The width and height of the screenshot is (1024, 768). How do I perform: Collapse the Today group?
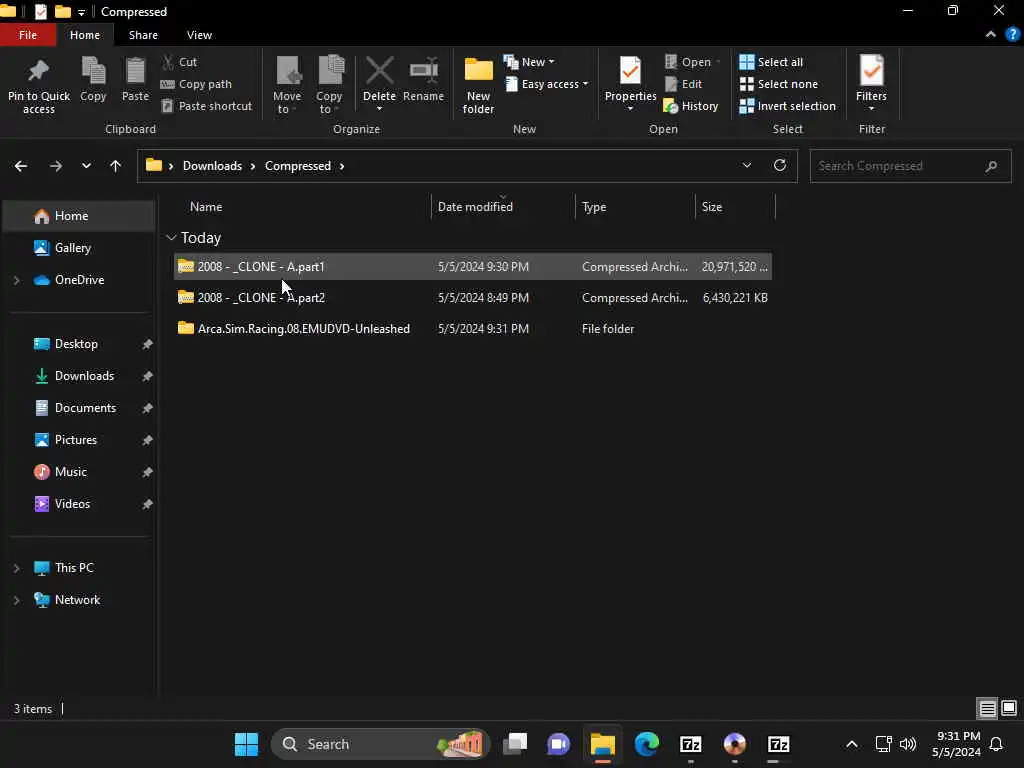coord(171,238)
